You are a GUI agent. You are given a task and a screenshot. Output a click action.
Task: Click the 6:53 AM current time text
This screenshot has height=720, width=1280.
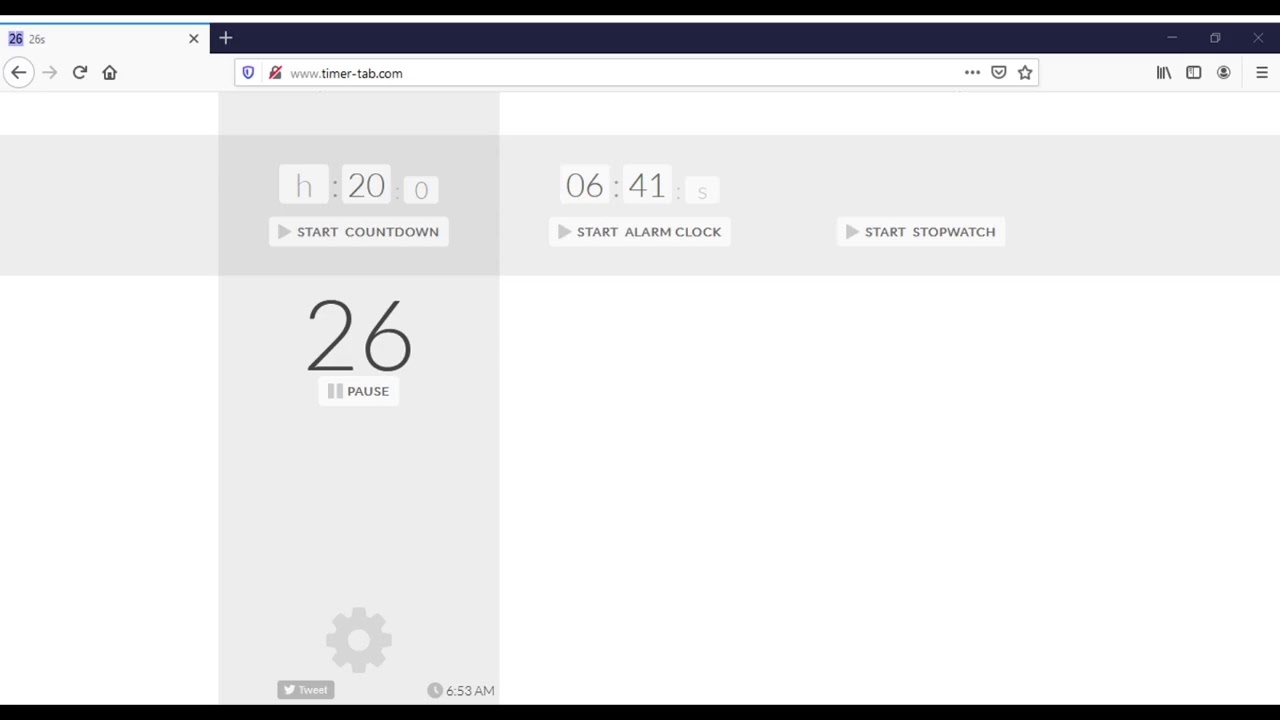(x=470, y=691)
